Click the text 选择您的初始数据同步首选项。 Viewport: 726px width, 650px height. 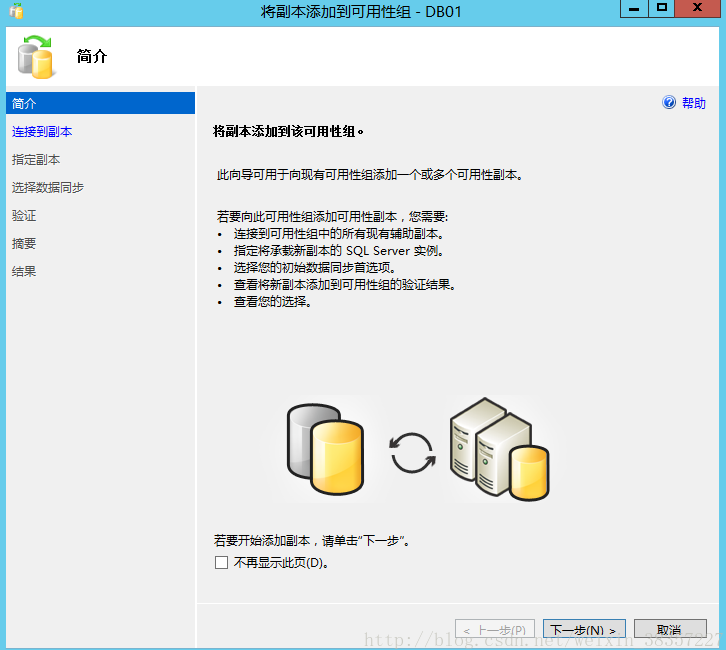315,268
